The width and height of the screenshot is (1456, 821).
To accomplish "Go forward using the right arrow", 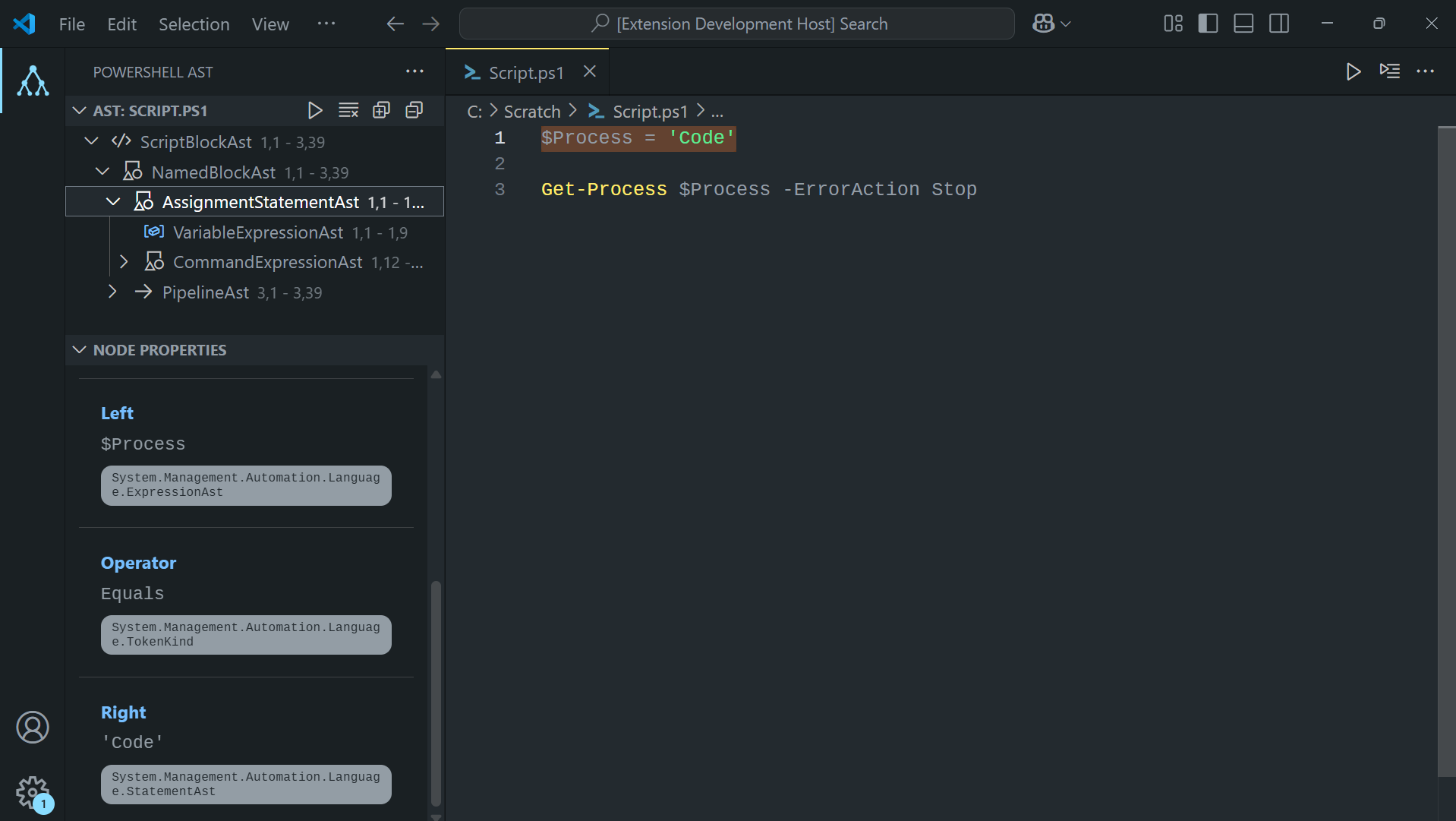I will tap(430, 24).
